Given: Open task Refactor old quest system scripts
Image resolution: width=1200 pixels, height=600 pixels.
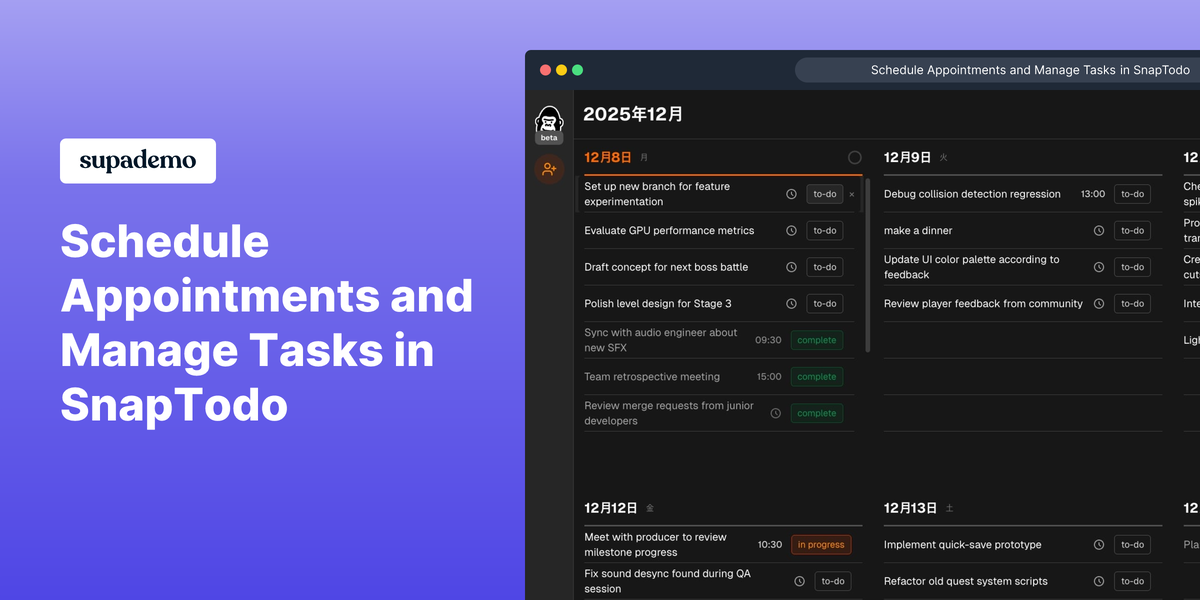Looking at the screenshot, I should 966,581.
